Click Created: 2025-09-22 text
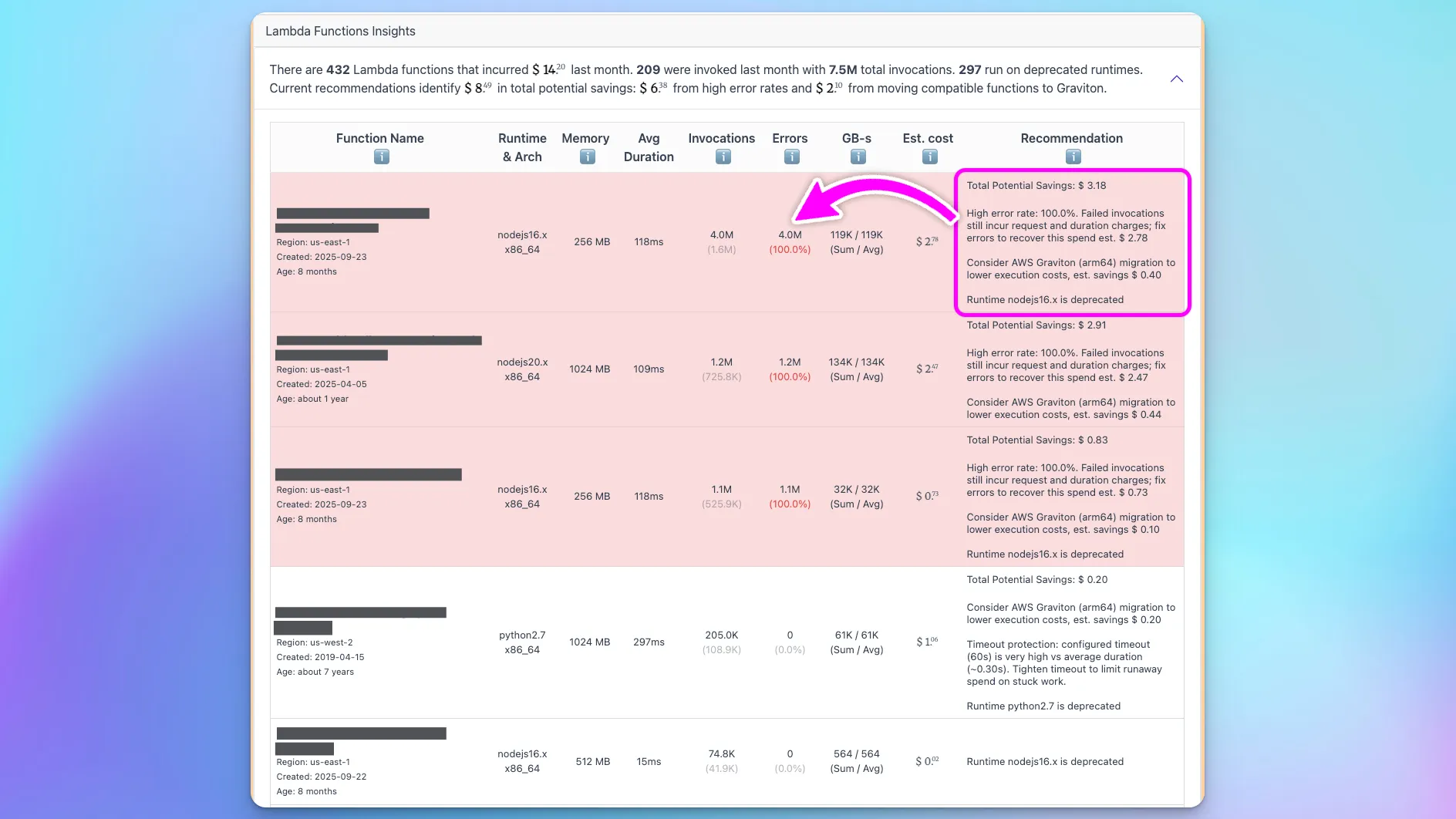 322,777
